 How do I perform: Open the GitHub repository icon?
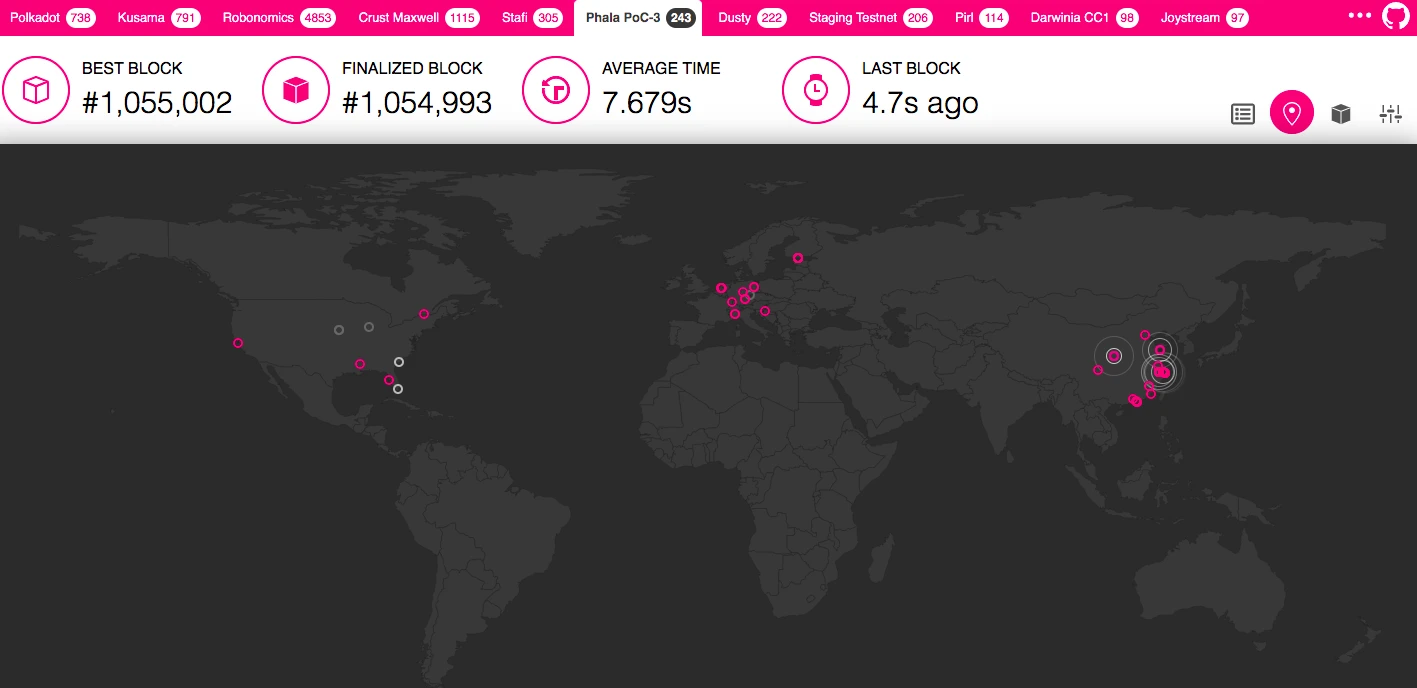tap(1395, 16)
